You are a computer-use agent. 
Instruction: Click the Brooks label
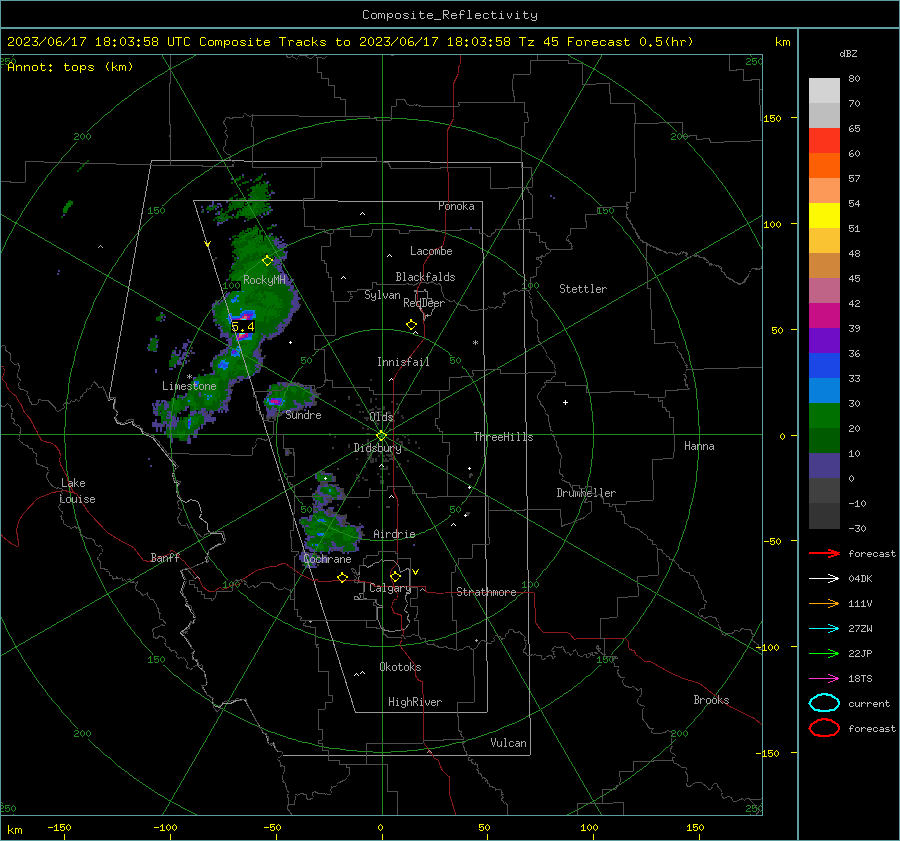click(x=711, y=700)
